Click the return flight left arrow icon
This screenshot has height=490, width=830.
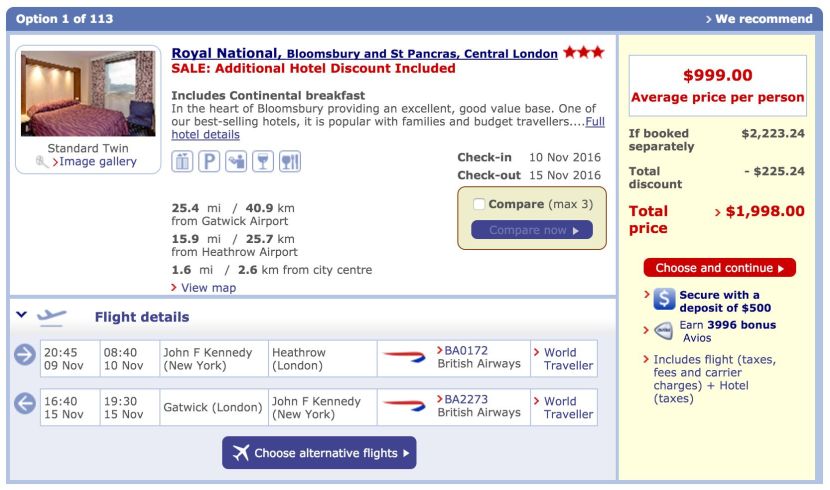25,404
